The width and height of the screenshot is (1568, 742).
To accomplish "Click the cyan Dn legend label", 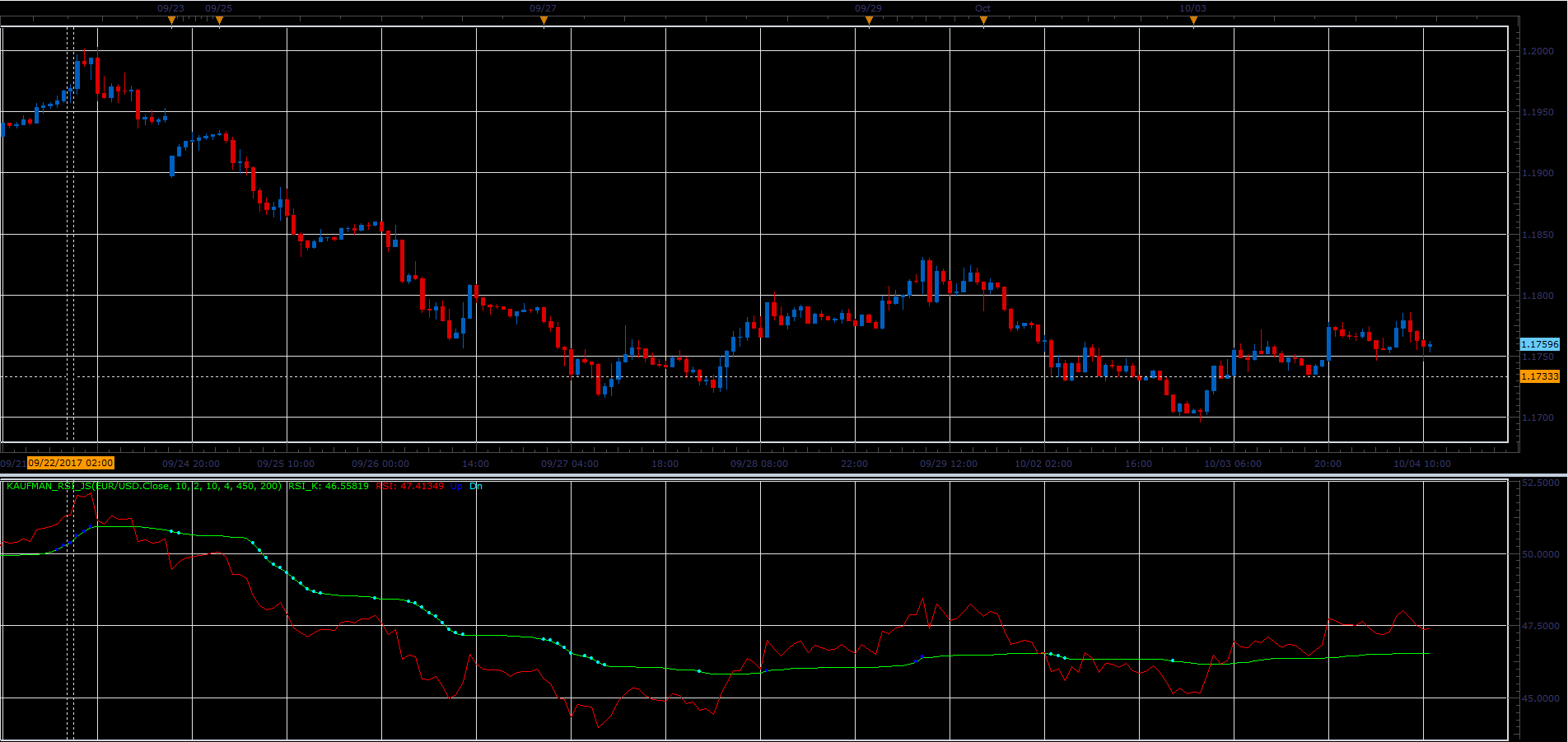I will [x=476, y=486].
